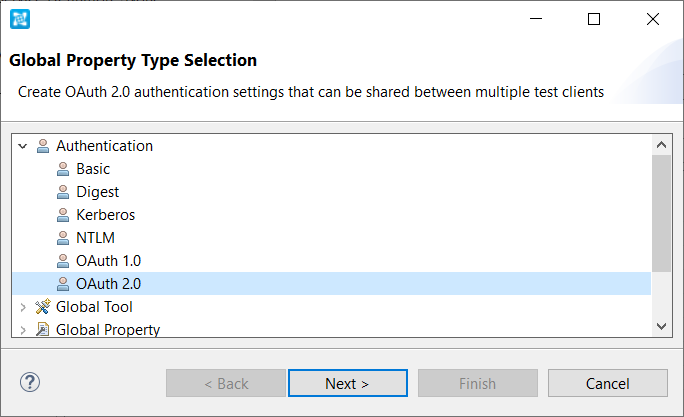The image size is (684, 417).
Task: Collapse the Authentication tree node
Action: [23, 146]
